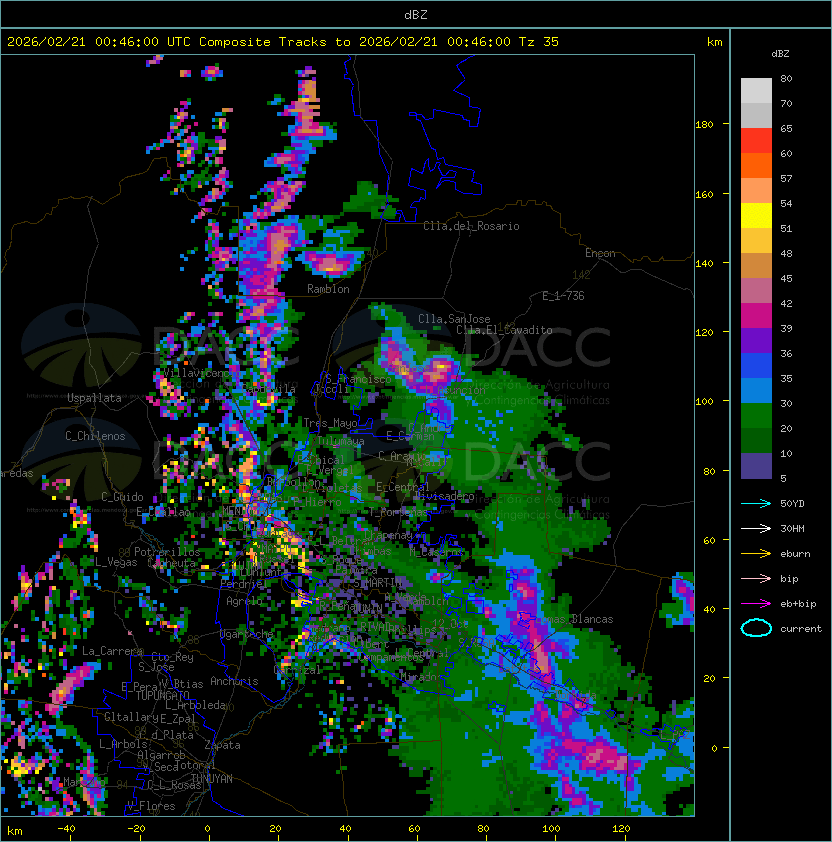The image size is (832, 842).
Task: Click the magenta eb+bip arrow in legend
Action: coord(756,604)
